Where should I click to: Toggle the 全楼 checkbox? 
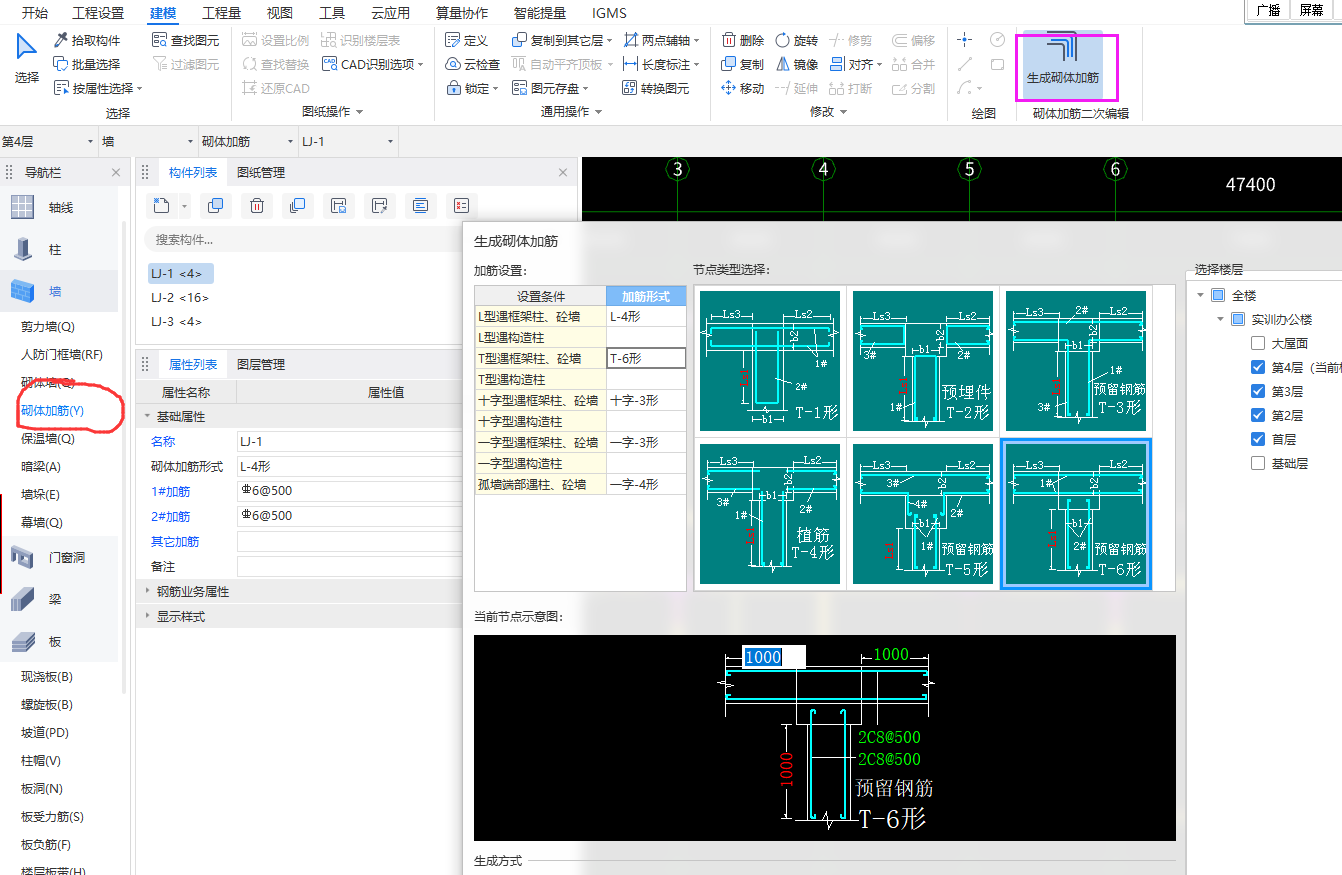1217,295
